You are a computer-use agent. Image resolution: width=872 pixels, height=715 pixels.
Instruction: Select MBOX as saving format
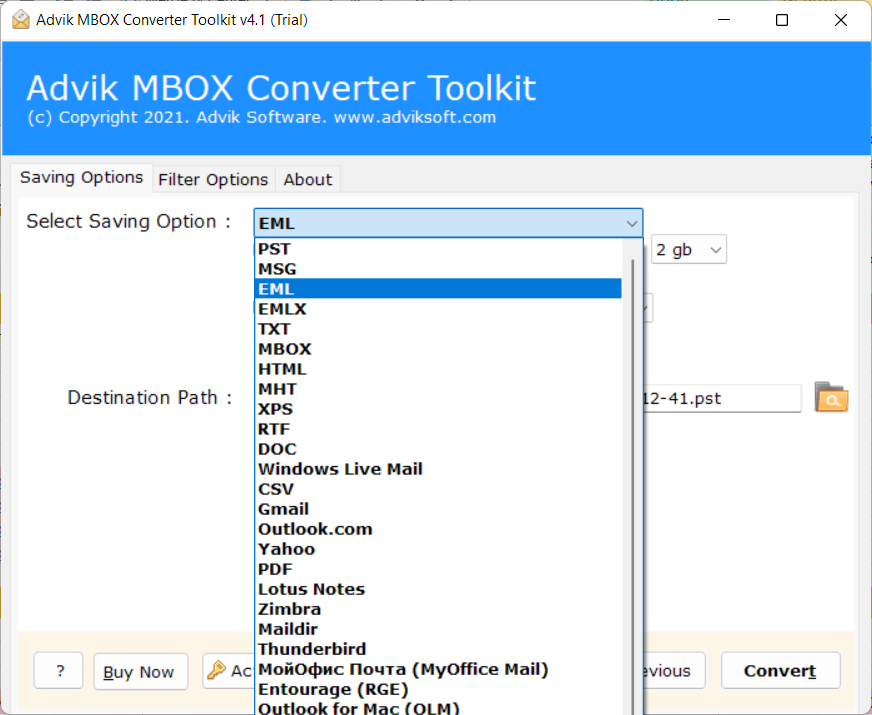point(438,349)
